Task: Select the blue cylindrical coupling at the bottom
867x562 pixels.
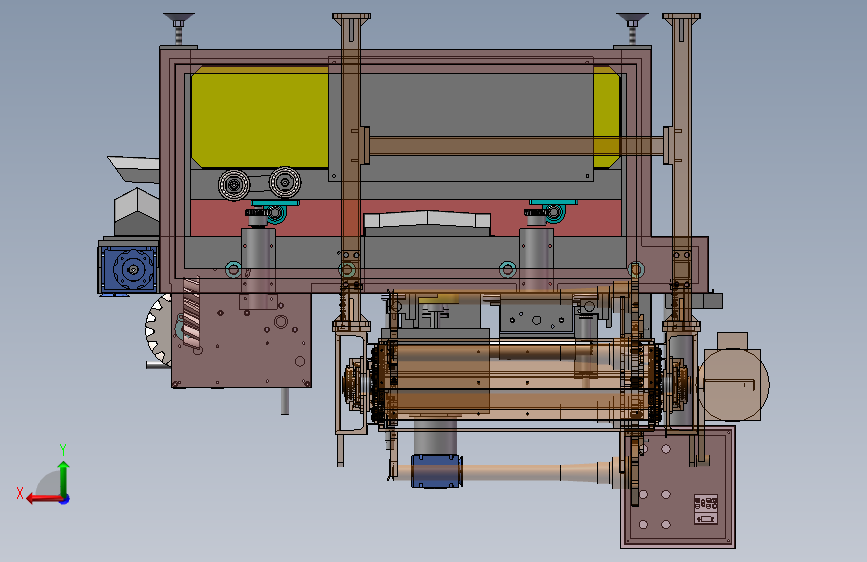Action: [436, 471]
